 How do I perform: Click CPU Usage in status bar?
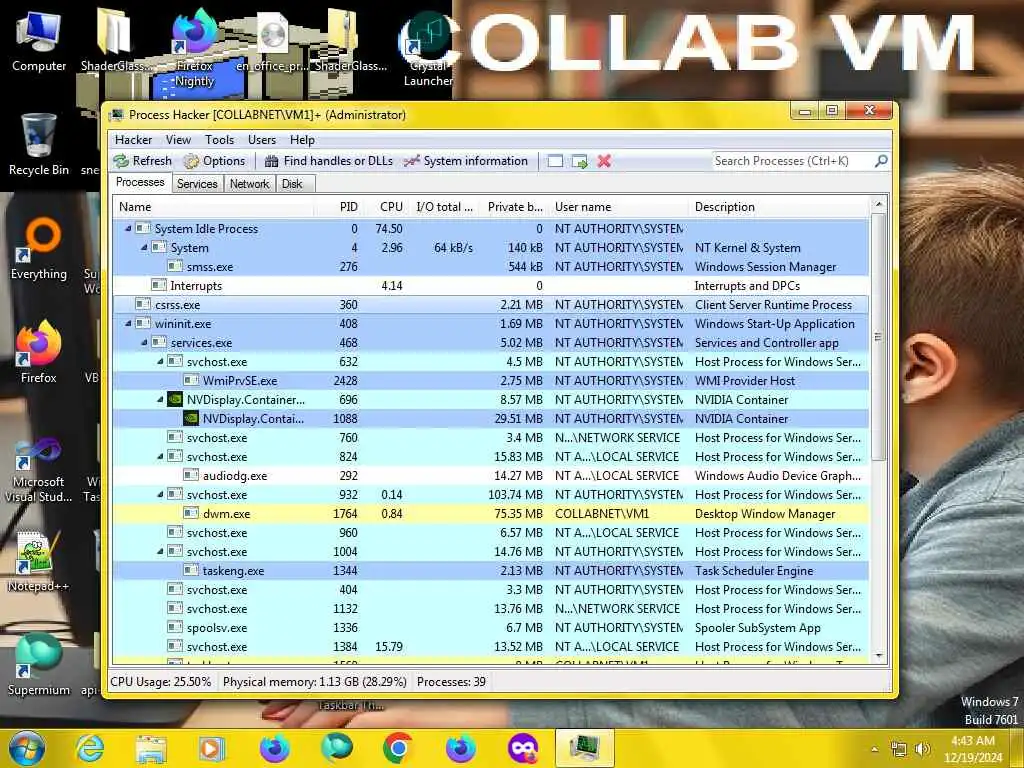point(161,682)
